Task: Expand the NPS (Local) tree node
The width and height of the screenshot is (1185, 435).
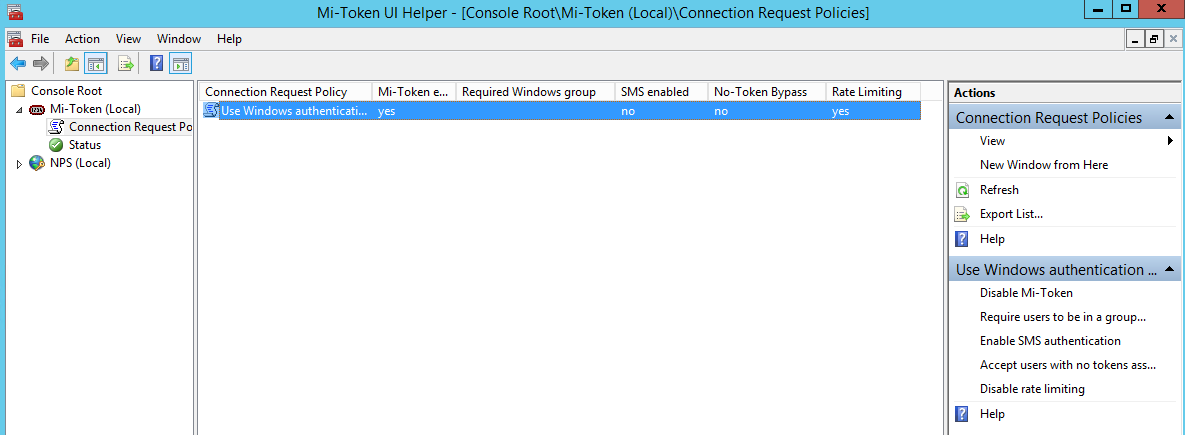Action: [20, 163]
